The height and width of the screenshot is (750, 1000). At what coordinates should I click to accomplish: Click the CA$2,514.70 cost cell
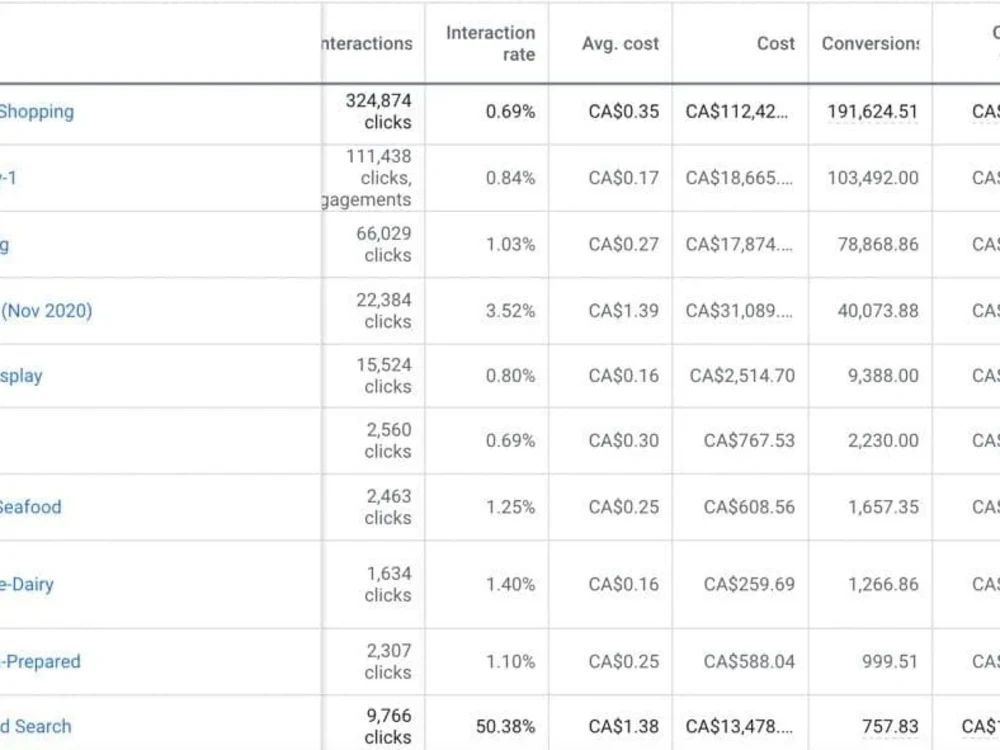(x=742, y=376)
